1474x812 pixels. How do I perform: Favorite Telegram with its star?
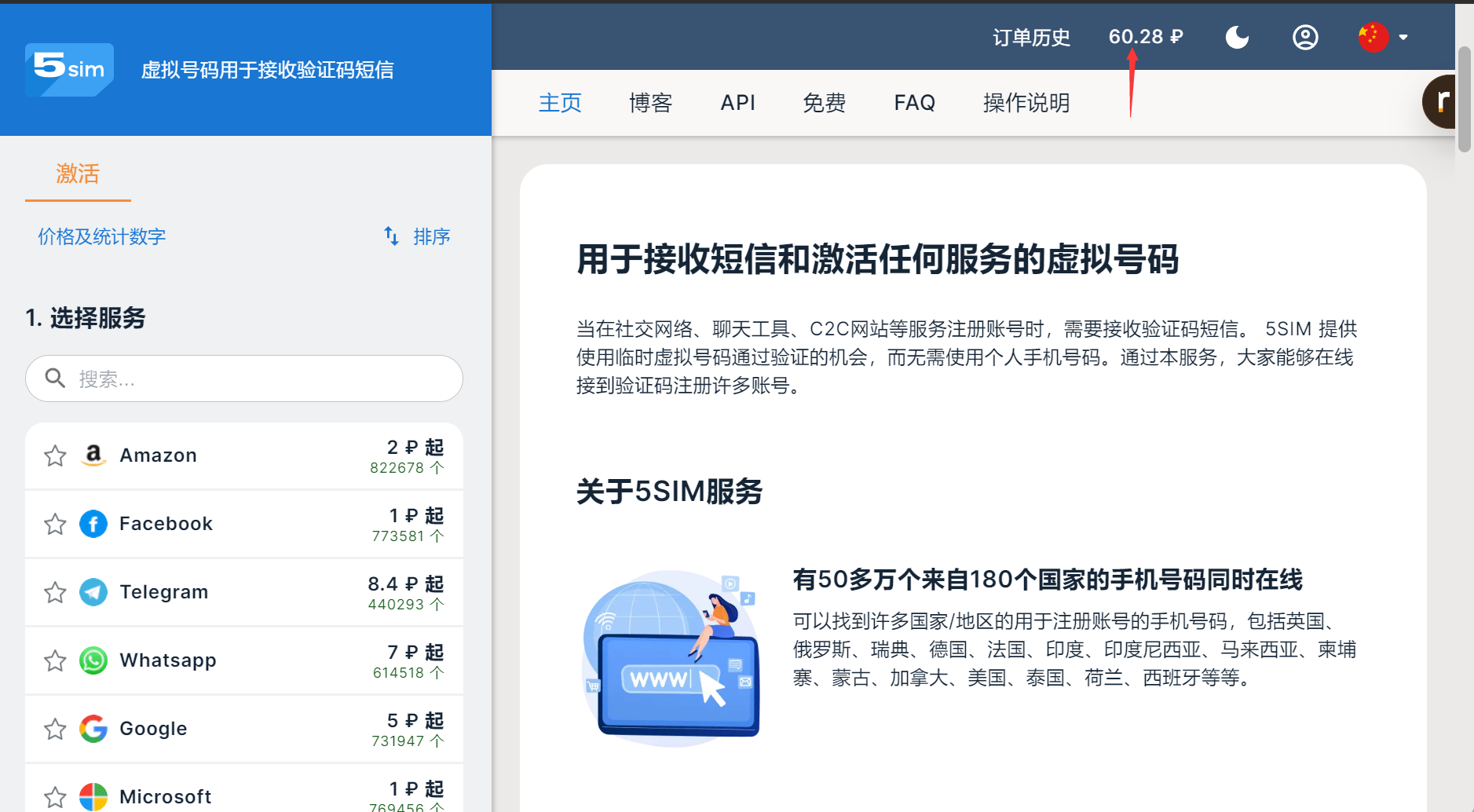pyautogui.click(x=55, y=592)
